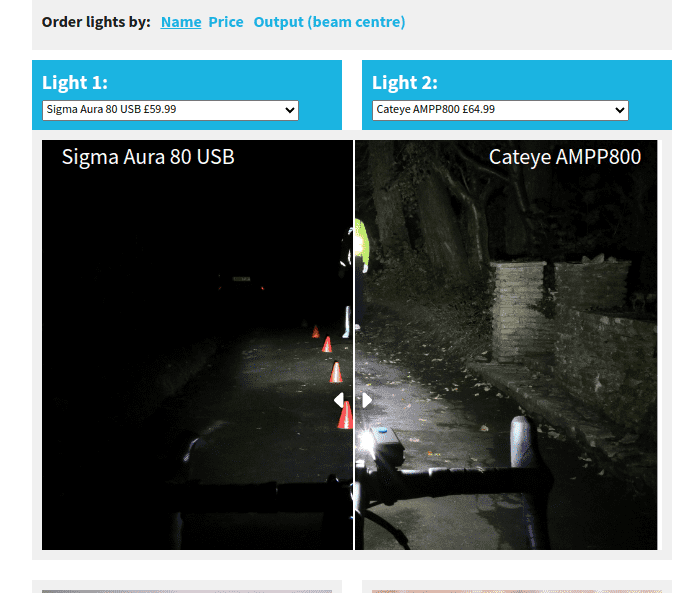Viewport: 694px width, 593px height.
Task: Sort lights by Price
Action: pos(226,22)
